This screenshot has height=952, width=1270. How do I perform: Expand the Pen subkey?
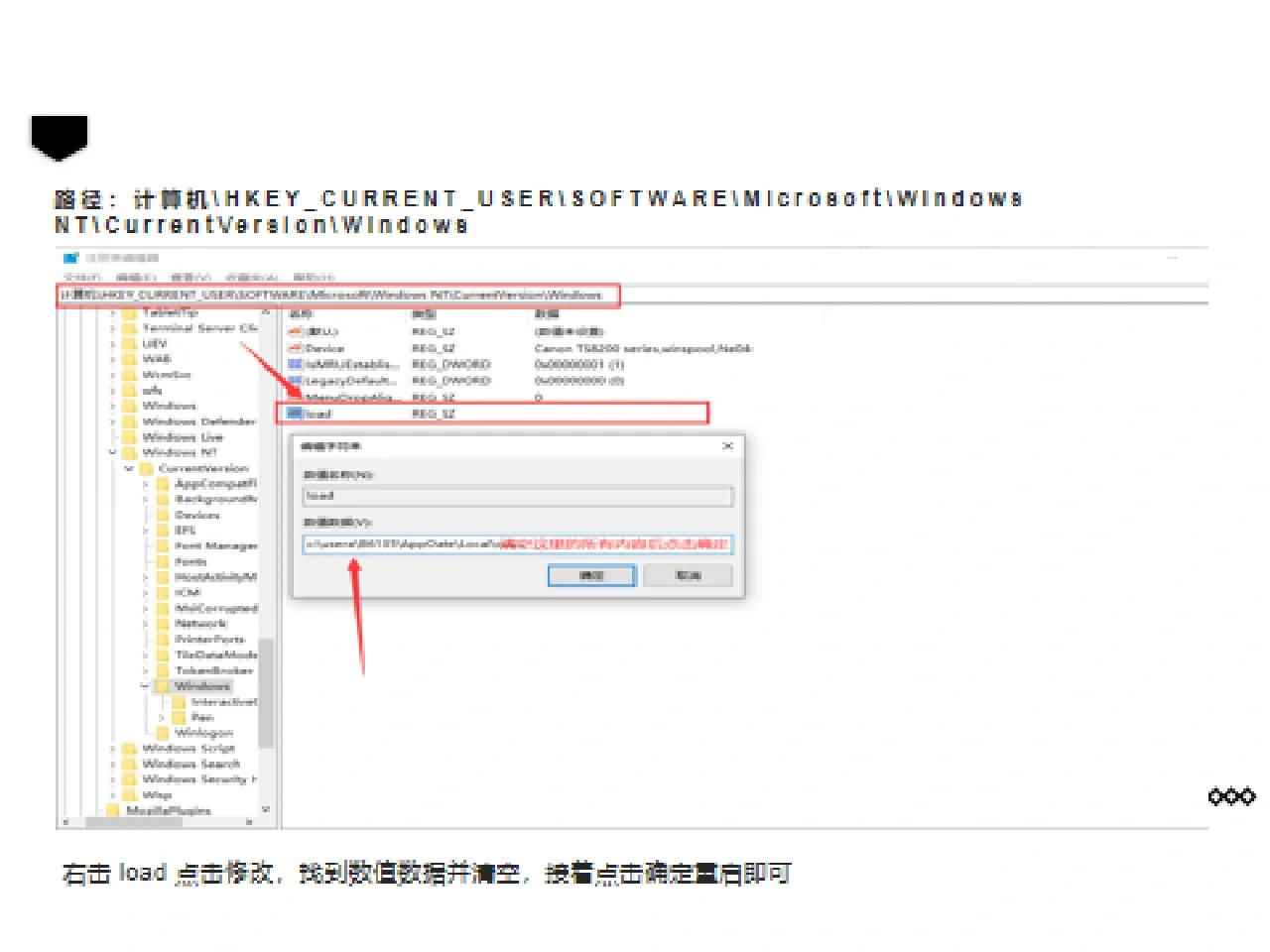point(162,717)
